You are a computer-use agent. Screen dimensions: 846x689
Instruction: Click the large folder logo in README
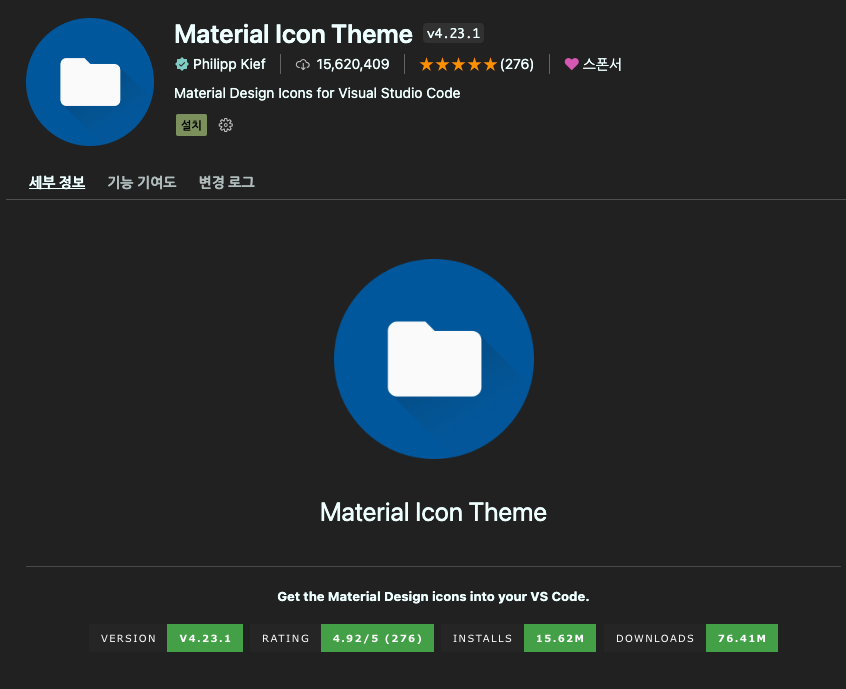434,359
